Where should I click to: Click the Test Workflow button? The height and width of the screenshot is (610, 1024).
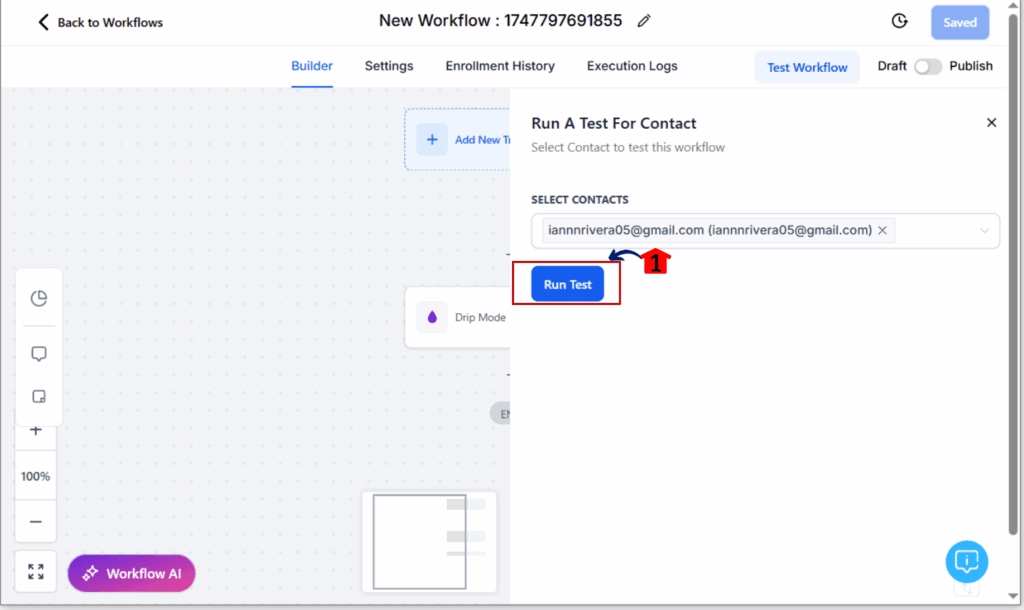tap(807, 67)
